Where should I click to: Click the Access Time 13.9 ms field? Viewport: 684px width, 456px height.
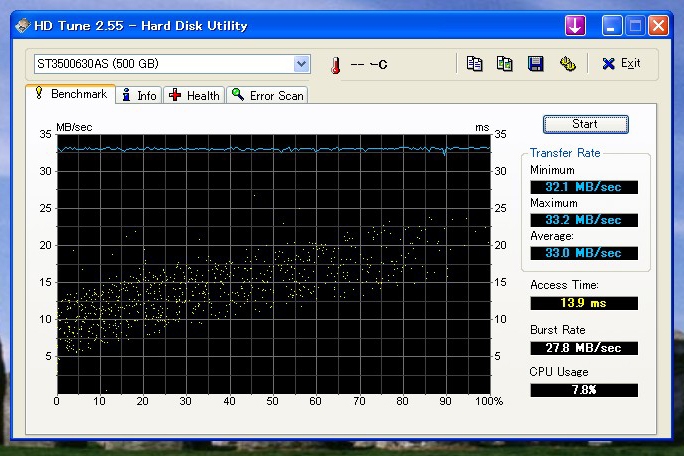583,302
